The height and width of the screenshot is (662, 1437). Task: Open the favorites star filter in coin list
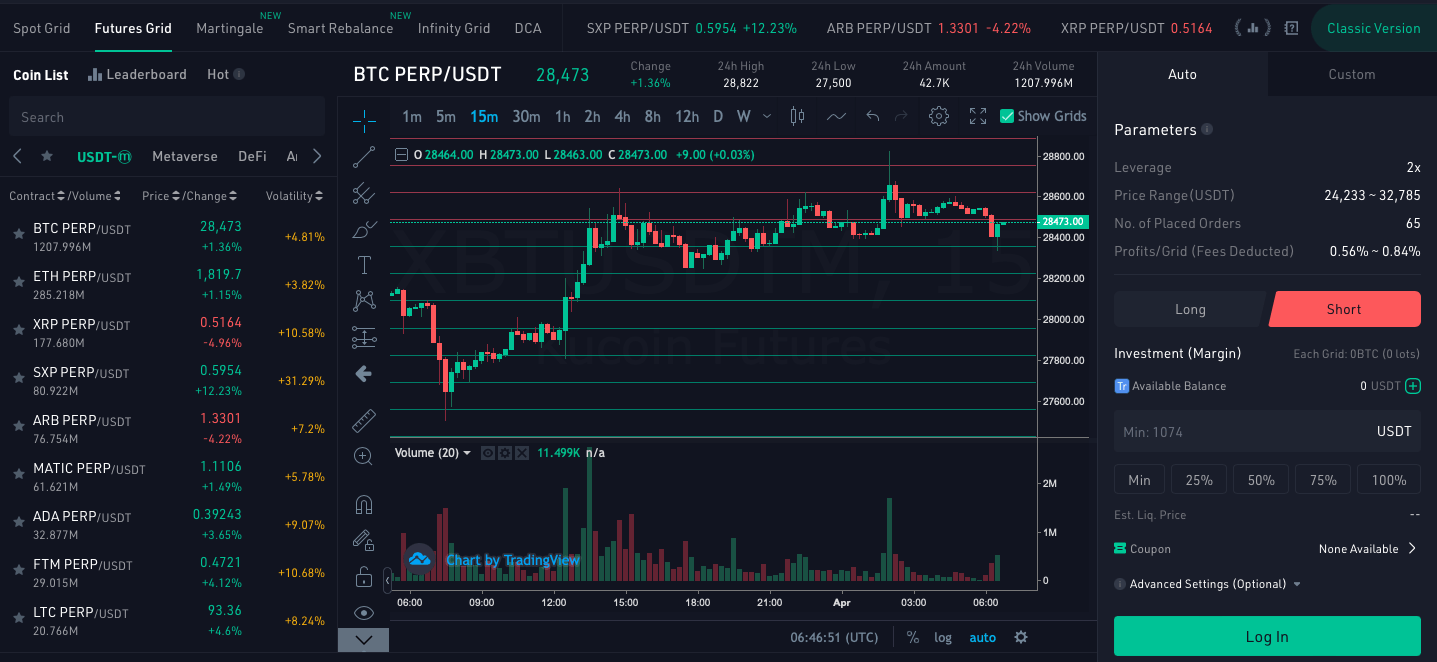pos(47,156)
